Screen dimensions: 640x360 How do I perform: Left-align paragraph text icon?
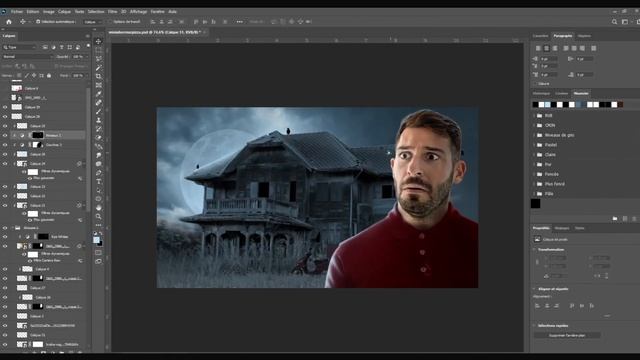(x=538, y=48)
